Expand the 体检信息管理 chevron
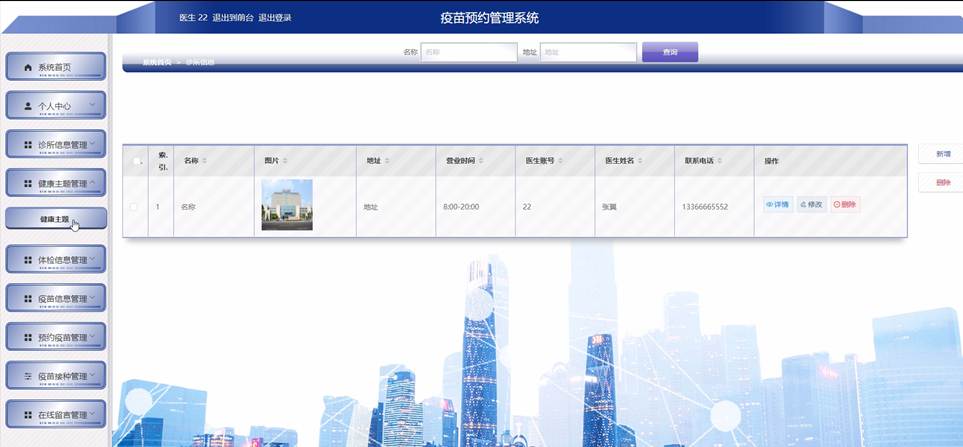963x447 pixels. coord(92,258)
